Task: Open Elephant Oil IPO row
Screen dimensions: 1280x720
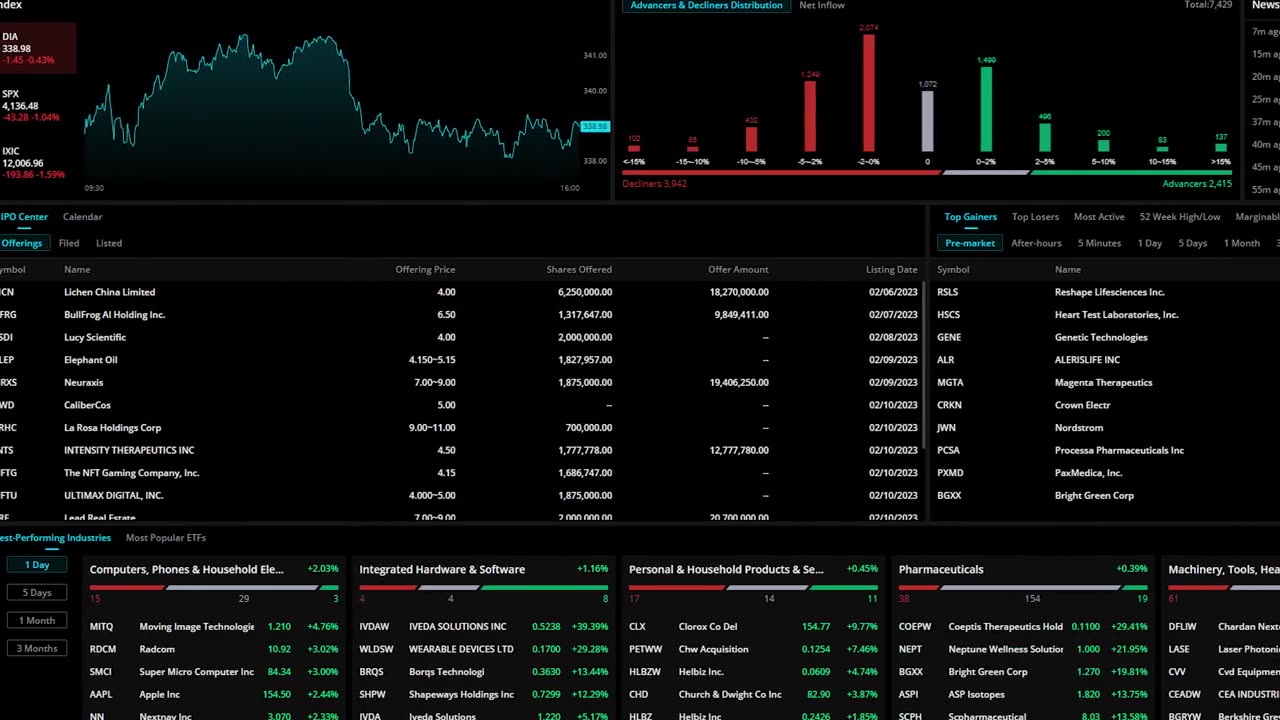Action: [460, 360]
